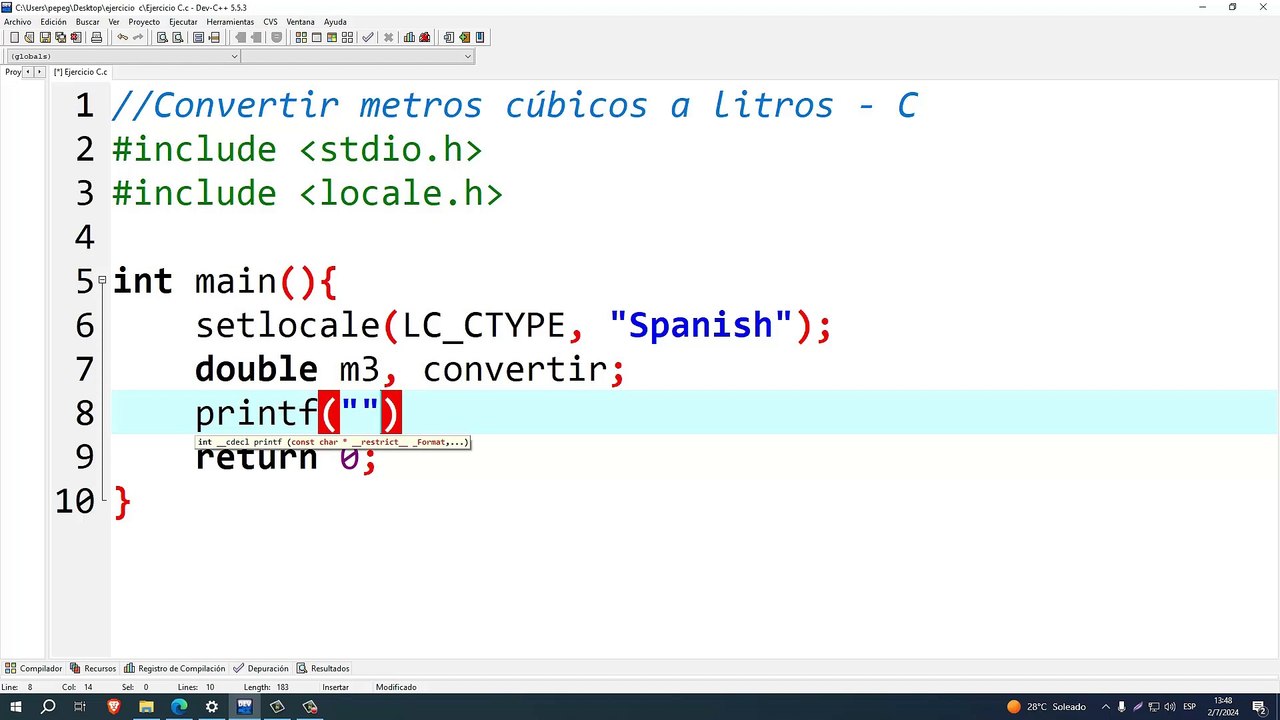
Task: Click the 28°C Soleado weather widget
Action: (x=1047, y=707)
